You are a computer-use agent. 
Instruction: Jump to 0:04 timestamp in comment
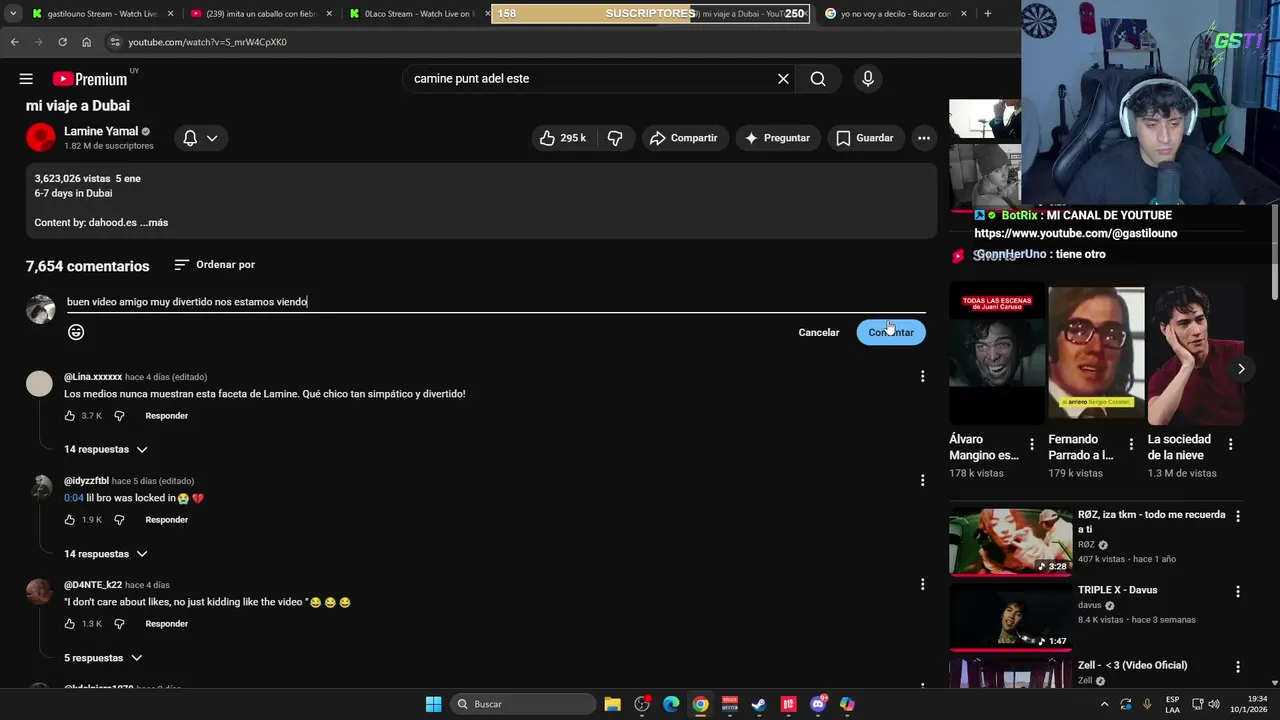(74, 498)
